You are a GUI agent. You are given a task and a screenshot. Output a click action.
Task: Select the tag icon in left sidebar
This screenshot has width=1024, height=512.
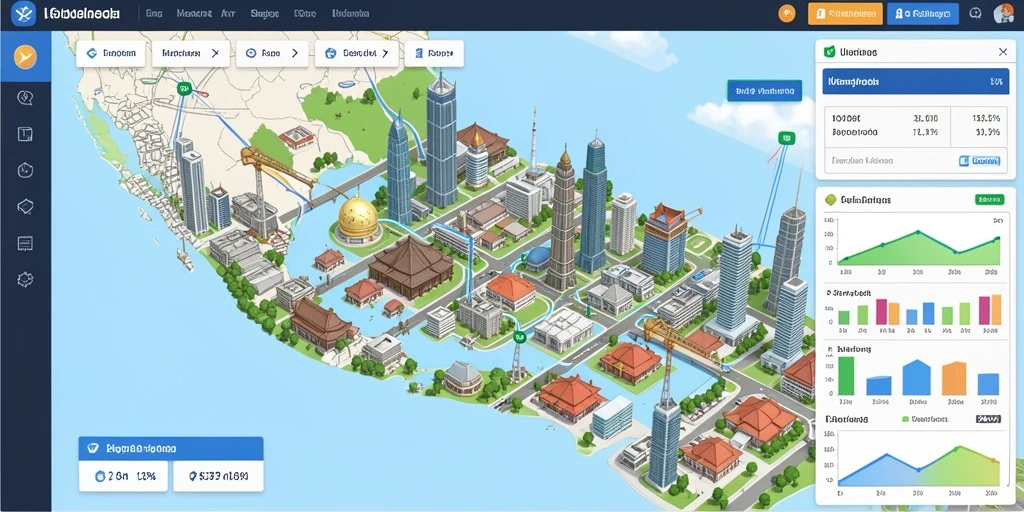[25, 206]
